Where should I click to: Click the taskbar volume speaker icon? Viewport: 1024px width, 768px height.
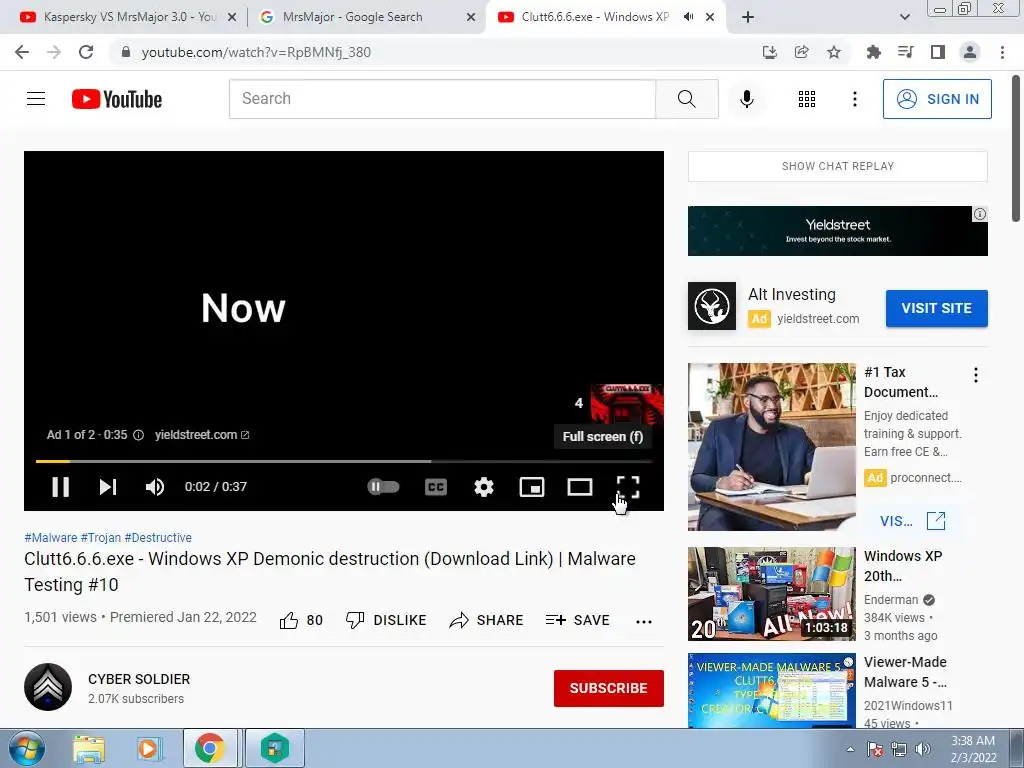[923, 749]
